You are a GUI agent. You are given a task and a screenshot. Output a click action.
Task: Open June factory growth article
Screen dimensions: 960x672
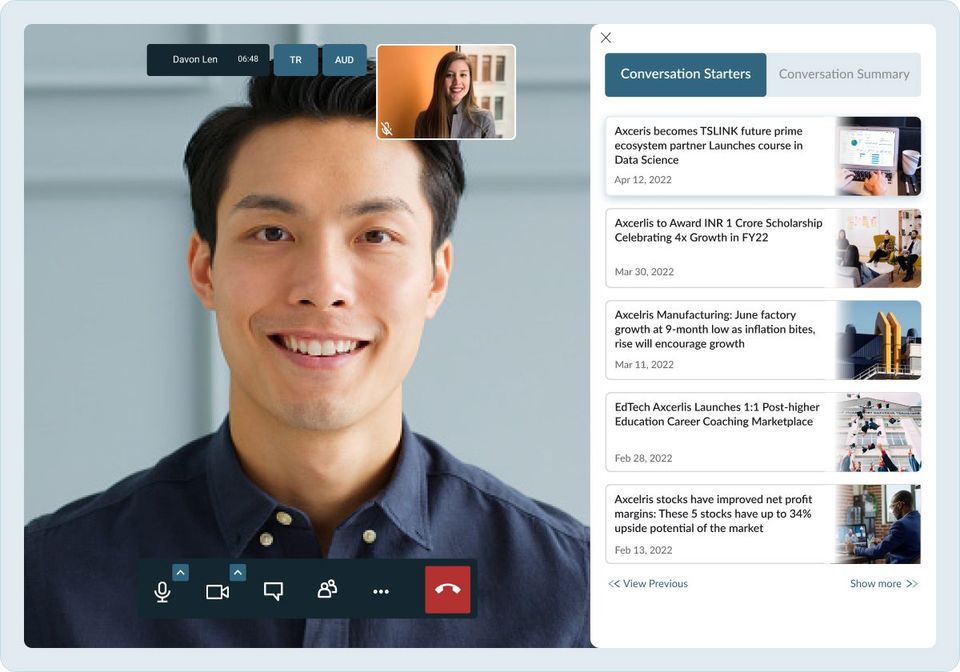pyautogui.click(x=763, y=340)
